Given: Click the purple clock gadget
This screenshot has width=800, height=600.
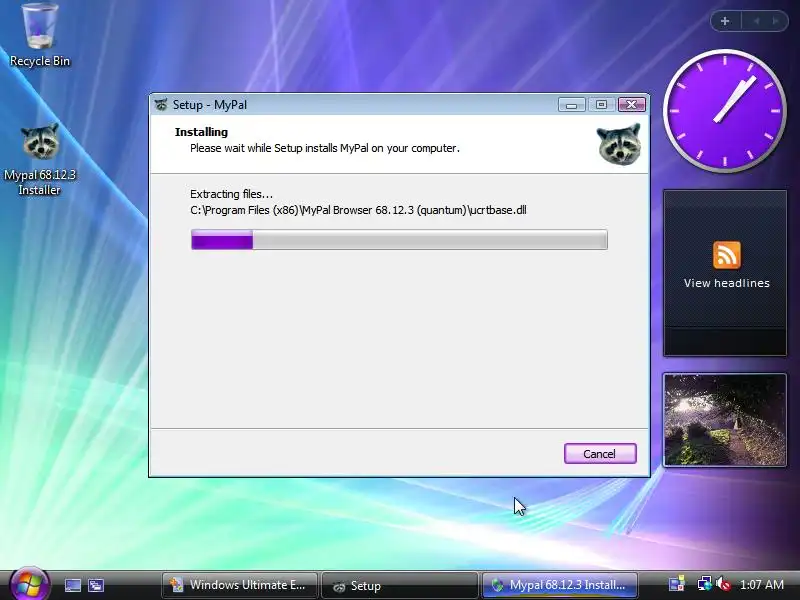Looking at the screenshot, I should 724,111.
